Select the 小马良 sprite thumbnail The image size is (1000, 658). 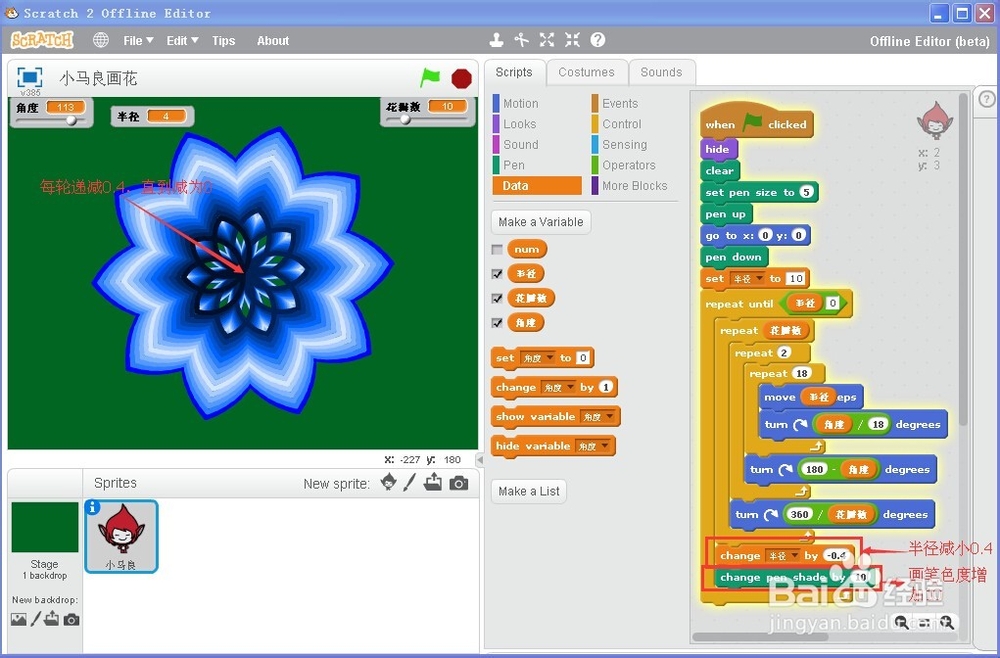click(121, 536)
